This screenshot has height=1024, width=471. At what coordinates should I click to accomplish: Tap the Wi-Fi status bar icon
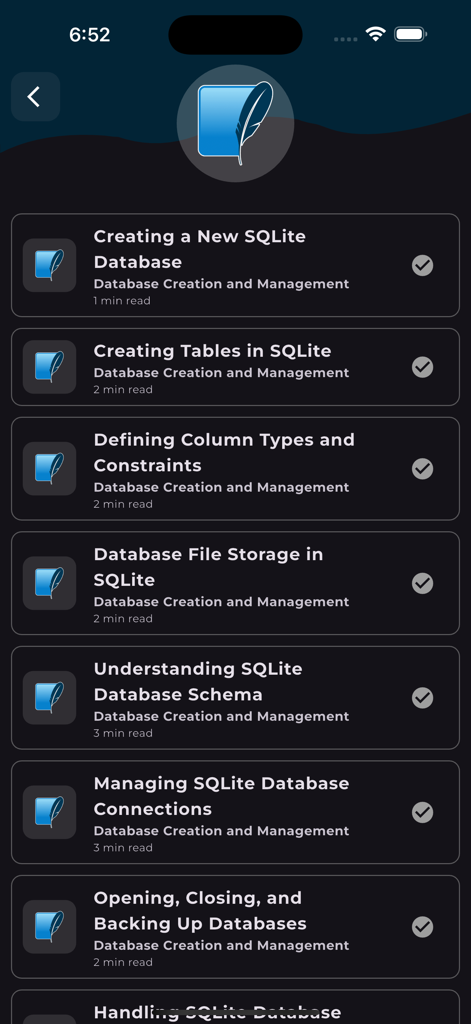pyautogui.click(x=376, y=34)
